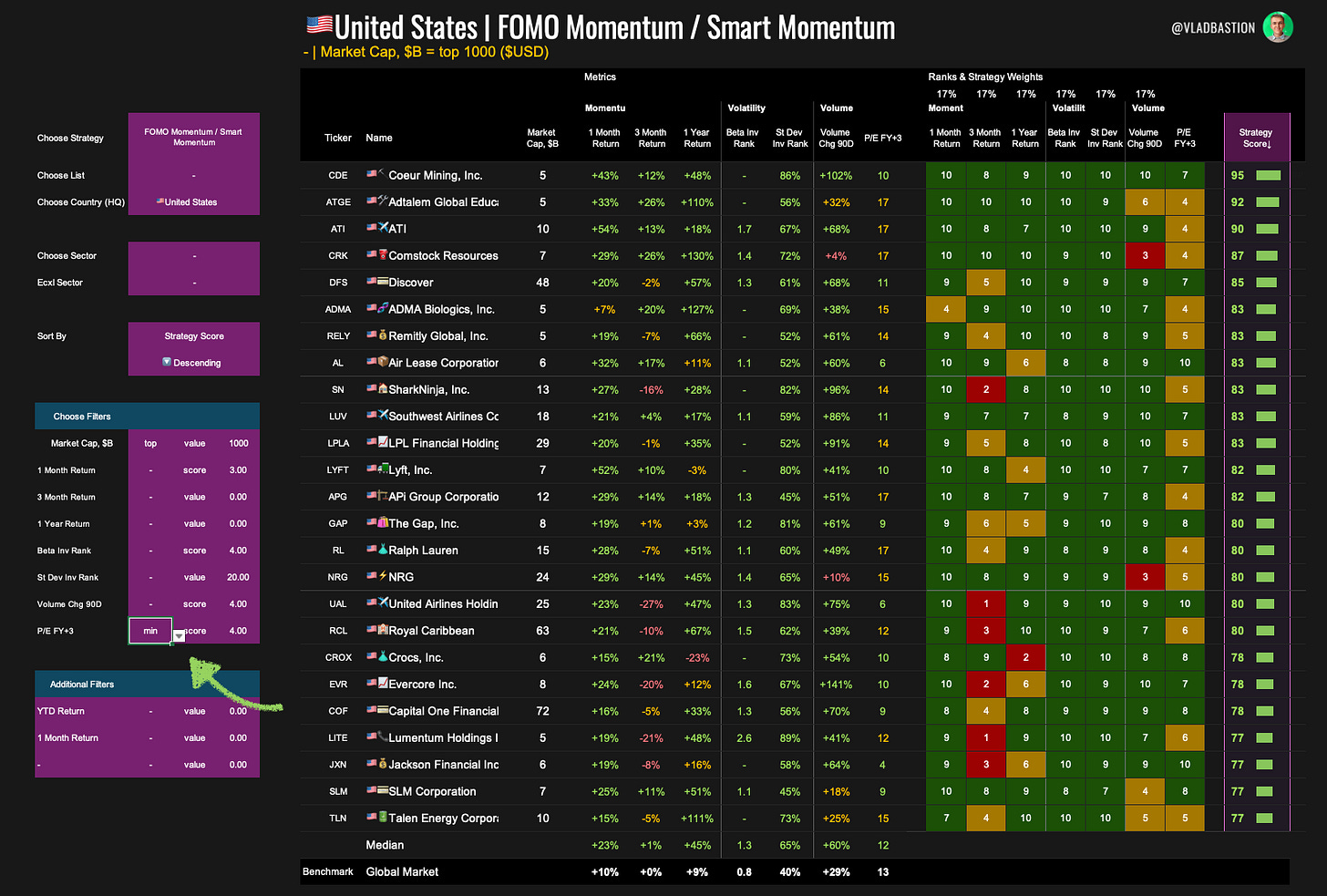The width and height of the screenshot is (1327, 896).
Task: Select the 'min' cell for the P/E FY+3 filter
Action: pyautogui.click(x=150, y=631)
